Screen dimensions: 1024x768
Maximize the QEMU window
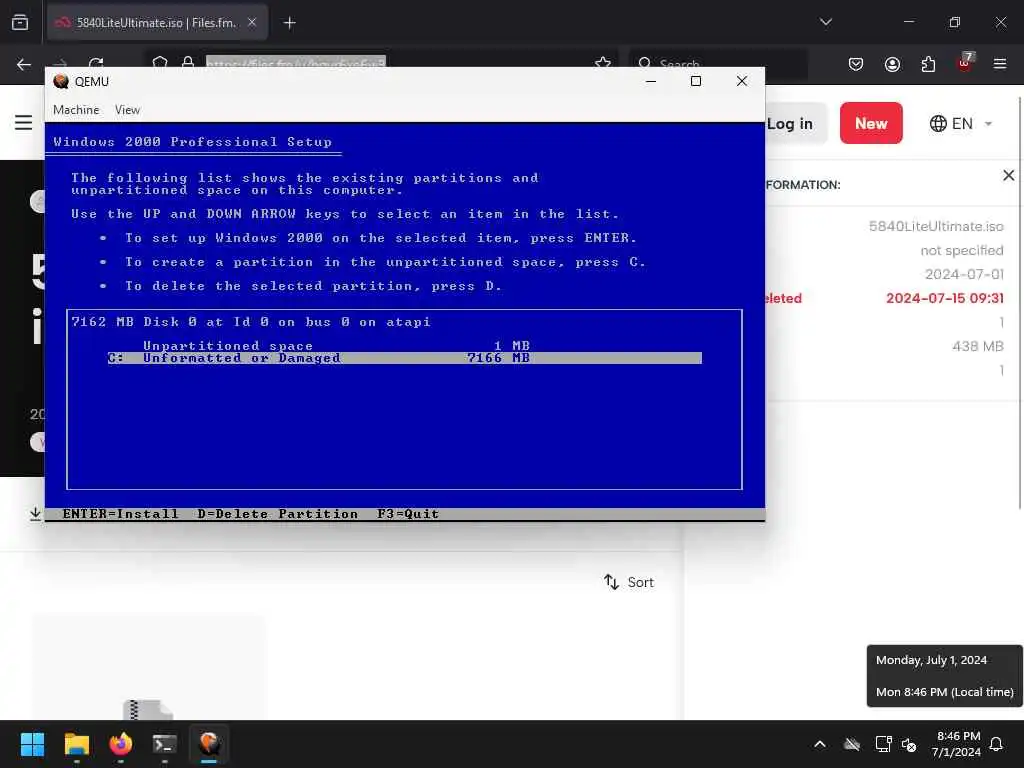pos(696,81)
